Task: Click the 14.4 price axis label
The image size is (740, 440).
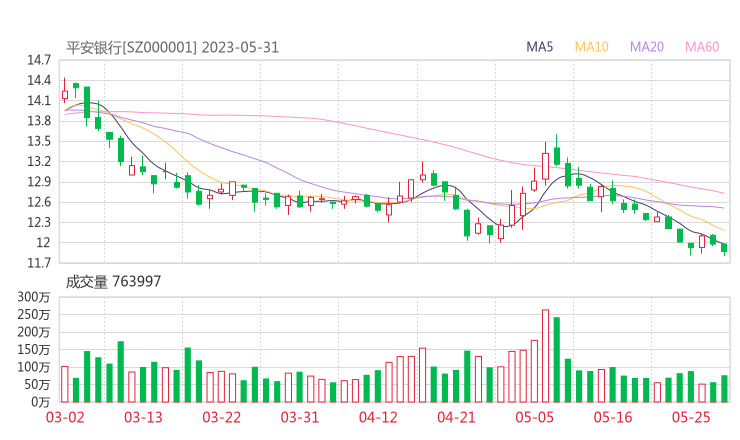Action: [x=39, y=81]
